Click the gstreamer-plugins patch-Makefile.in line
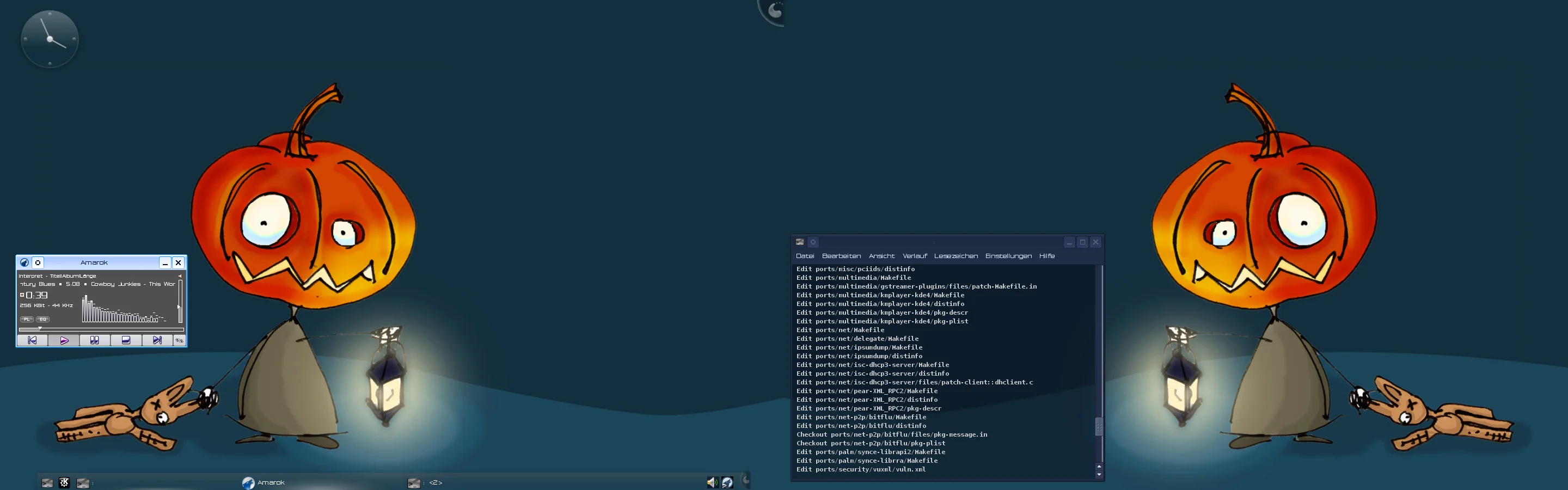This screenshot has height=490, width=1568. (x=916, y=286)
